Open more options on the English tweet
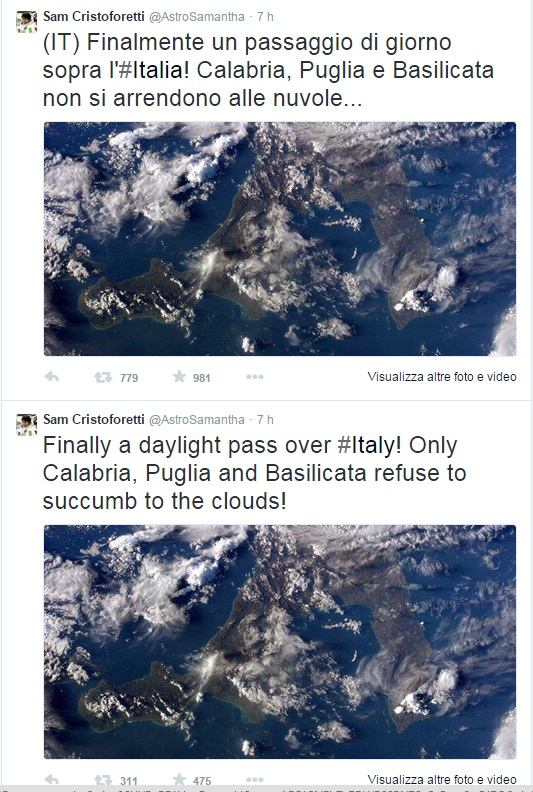Screen dimensions: 533x792 point(255,780)
